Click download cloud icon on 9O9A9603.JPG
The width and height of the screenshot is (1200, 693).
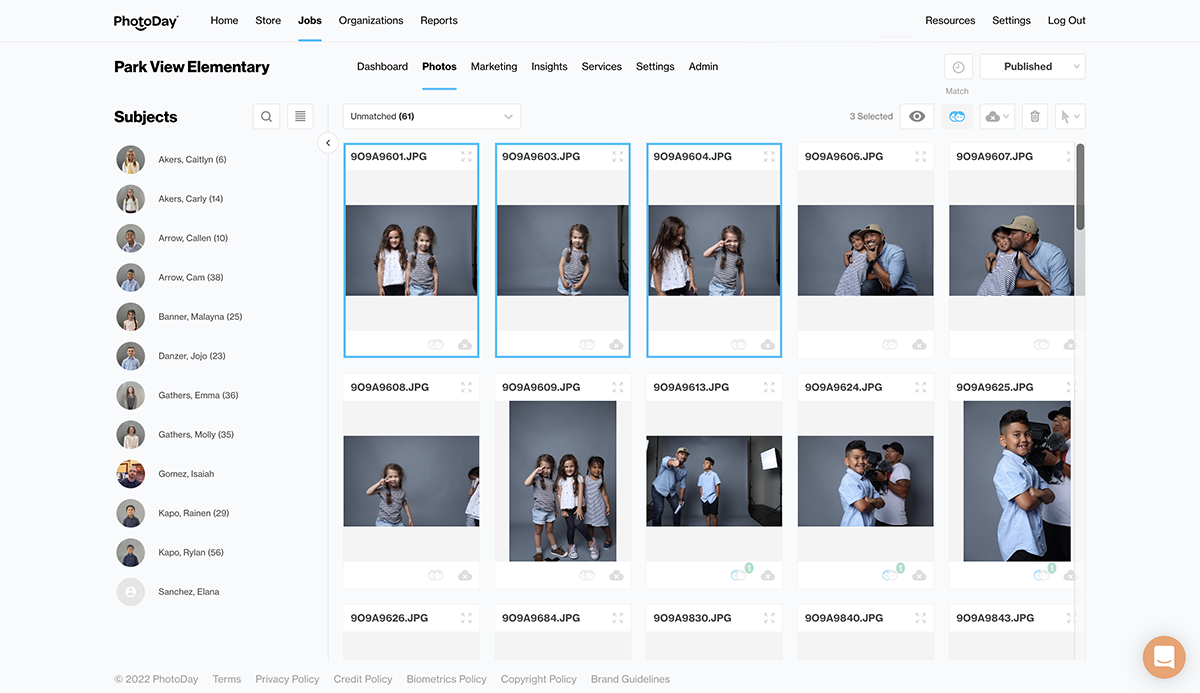(x=616, y=344)
